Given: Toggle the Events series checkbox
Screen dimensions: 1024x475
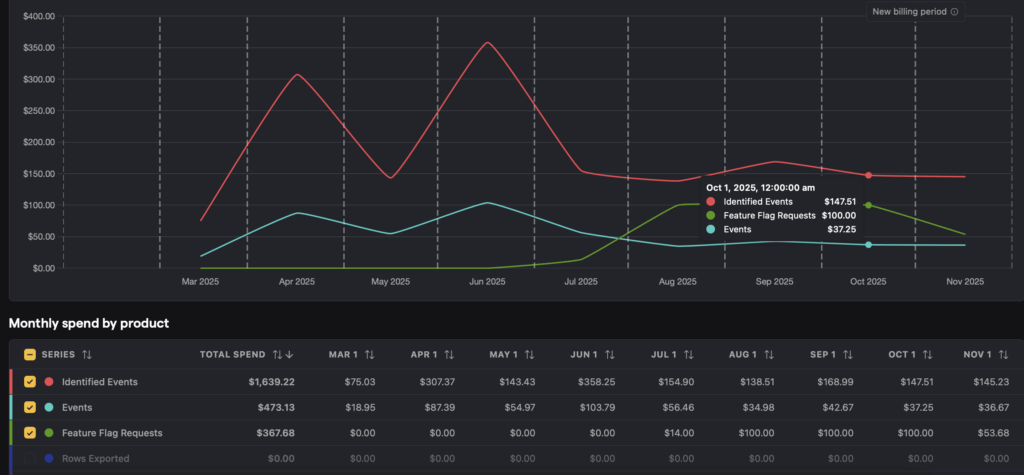Looking at the screenshot, I should coord(30,407).
